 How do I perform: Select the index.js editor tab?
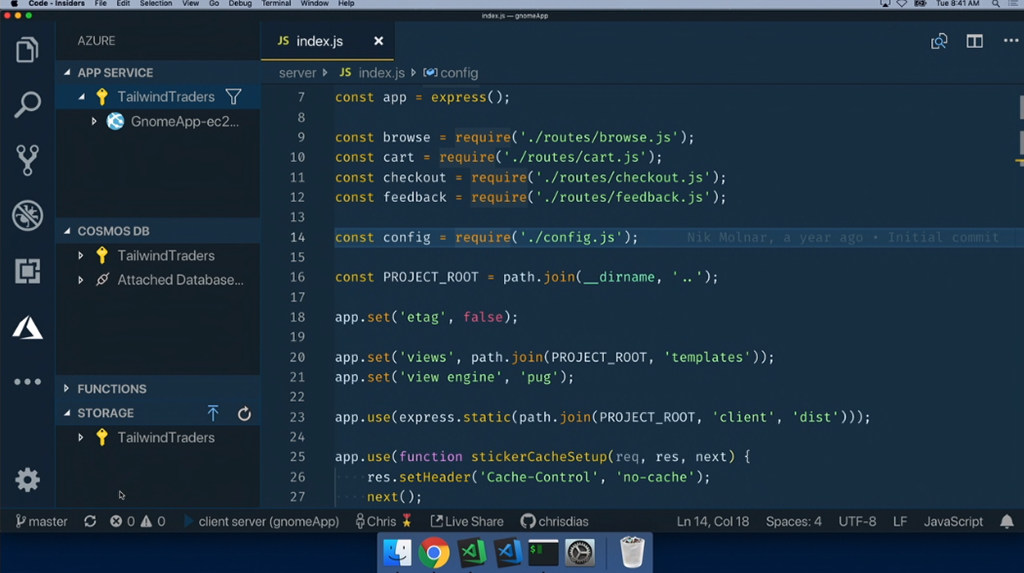click(x=319, y=41)
